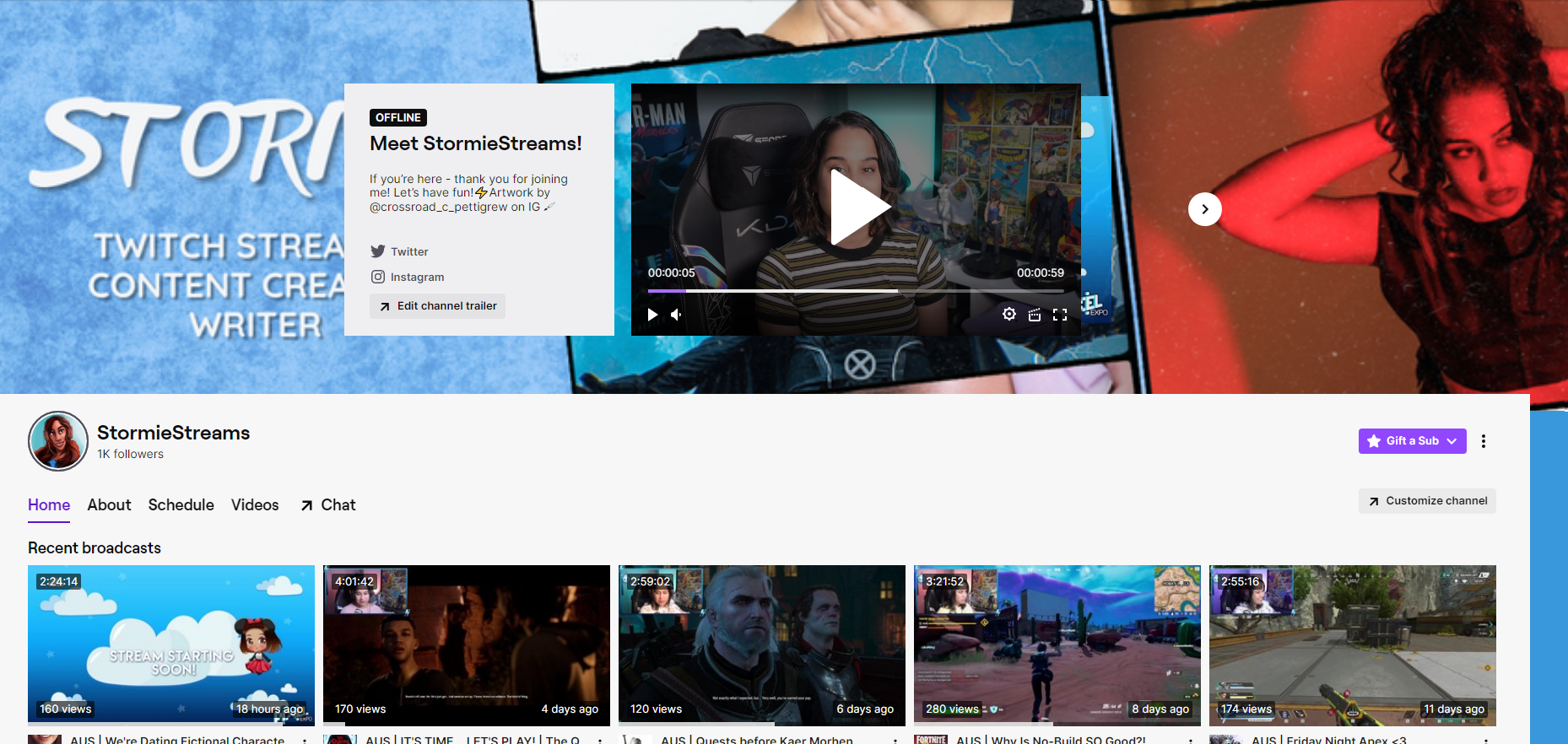Image resolution: width=1568 pixels, height=744 pixels.
Task: Click the Recent broadcasts heading
Action: point(95,547)
